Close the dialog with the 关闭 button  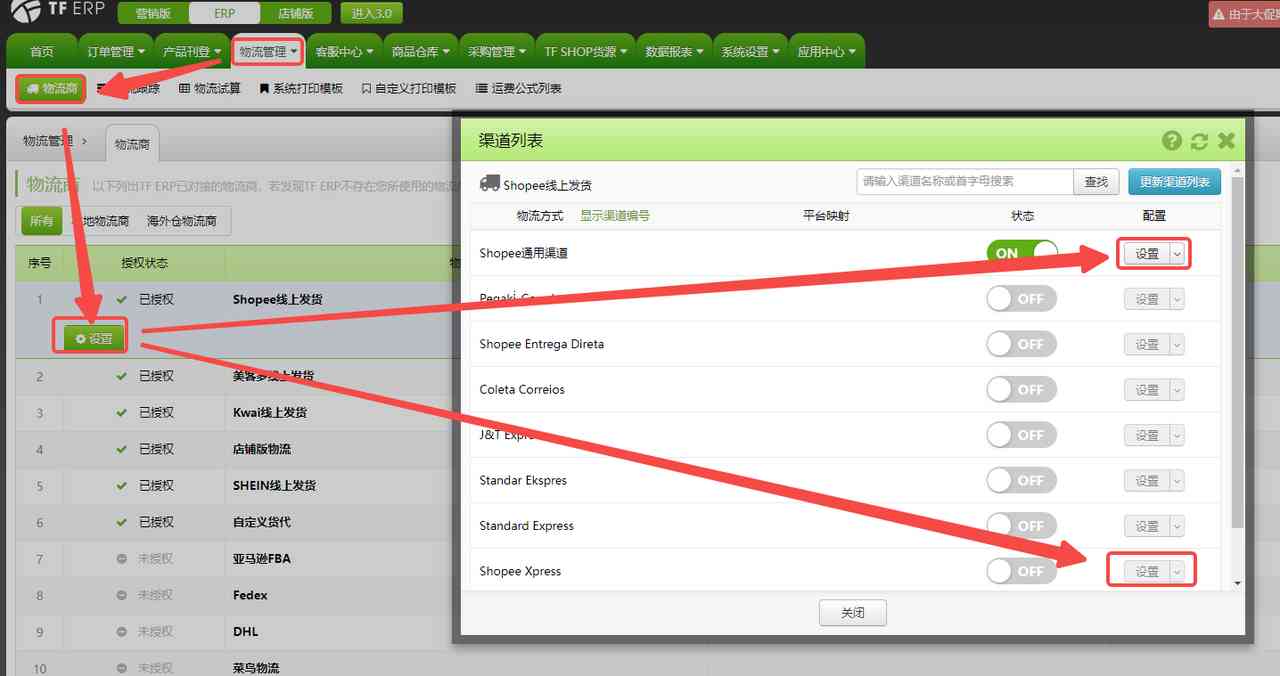click(x=852, y=612)
